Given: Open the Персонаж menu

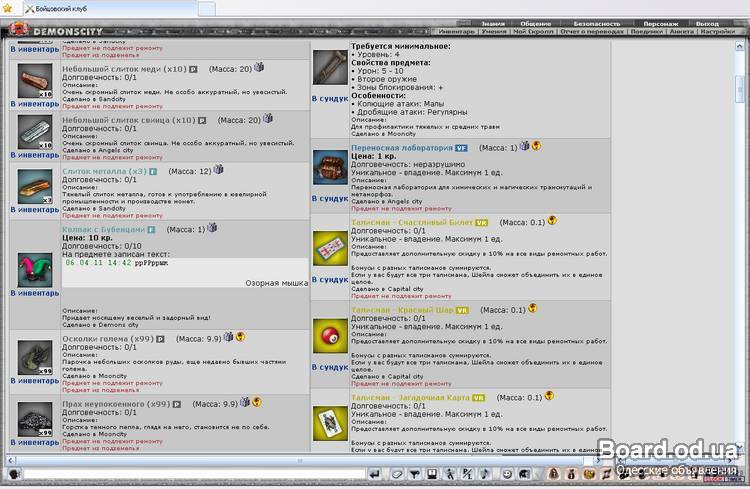Looking at the screenshot, I should click(x=661, y=23).
